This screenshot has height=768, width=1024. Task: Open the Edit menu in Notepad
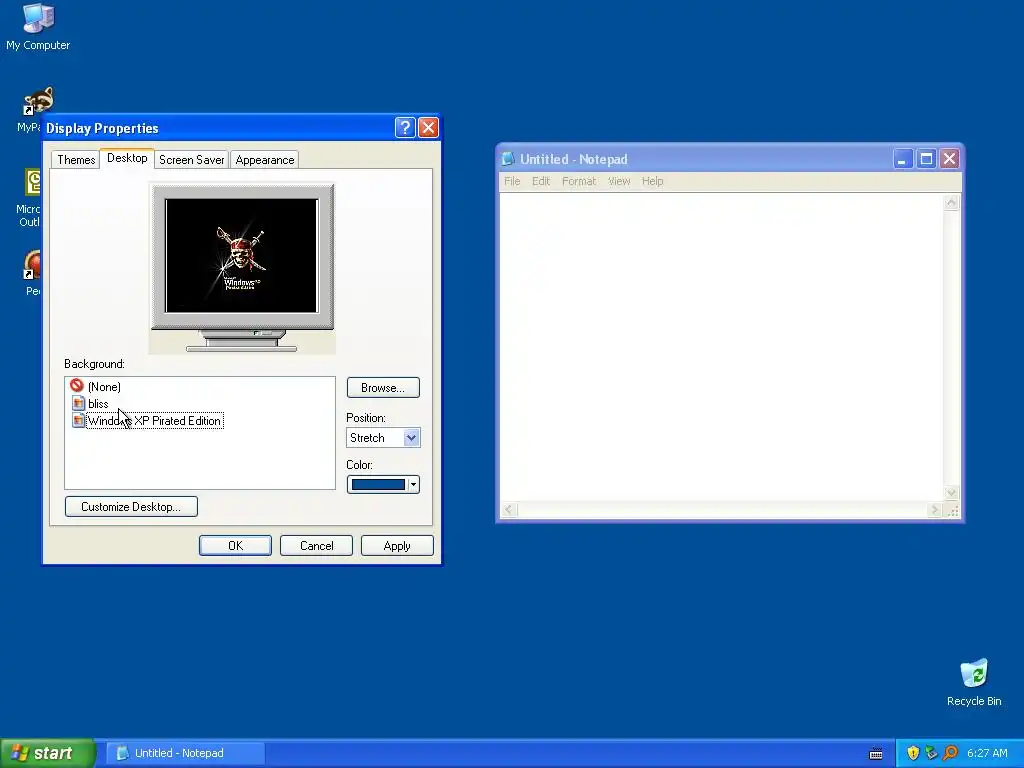(x=541, y=182)
